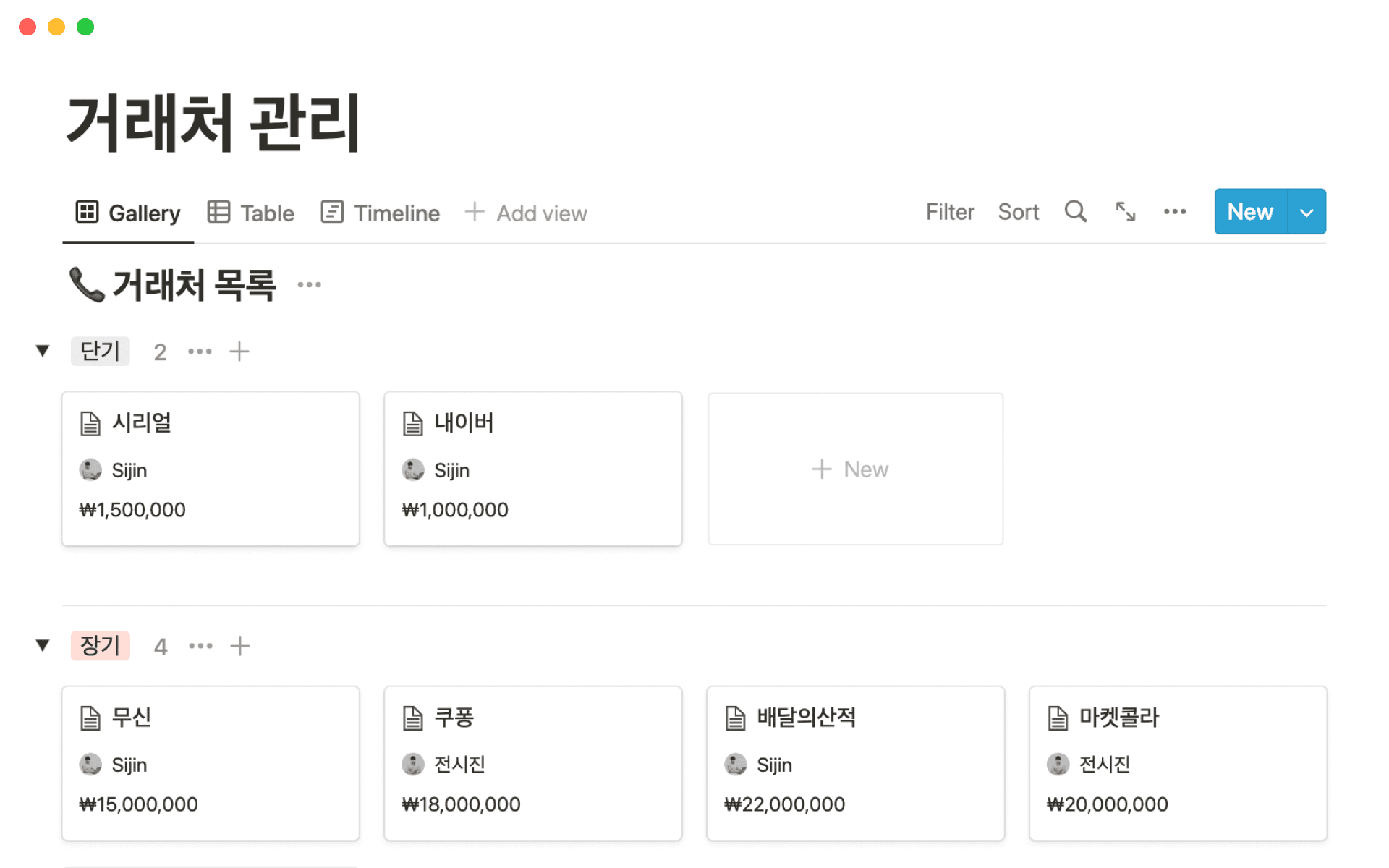Screen dimensions: 1389x868
Task: Click the search magnifier icon
Action: pos(1076,211)
